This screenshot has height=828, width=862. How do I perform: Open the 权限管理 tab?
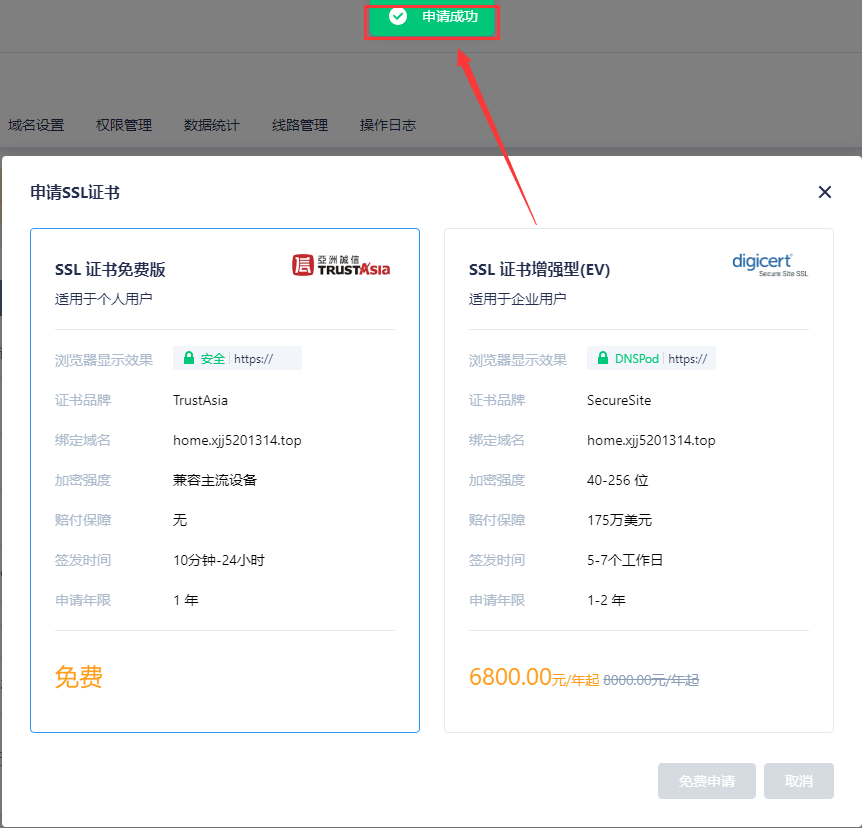pos(123,125)
